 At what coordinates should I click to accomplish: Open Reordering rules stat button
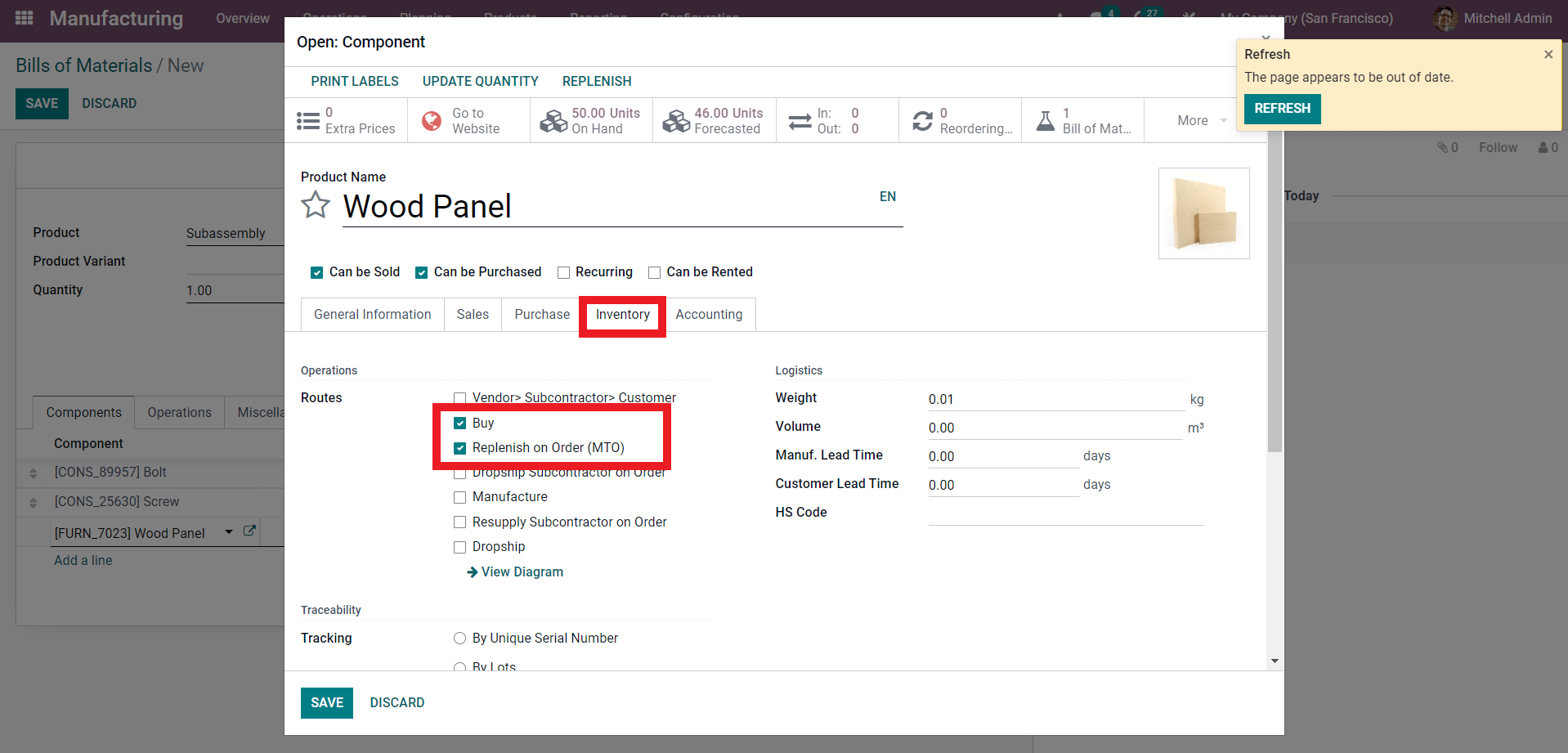[x=960, y=121]
